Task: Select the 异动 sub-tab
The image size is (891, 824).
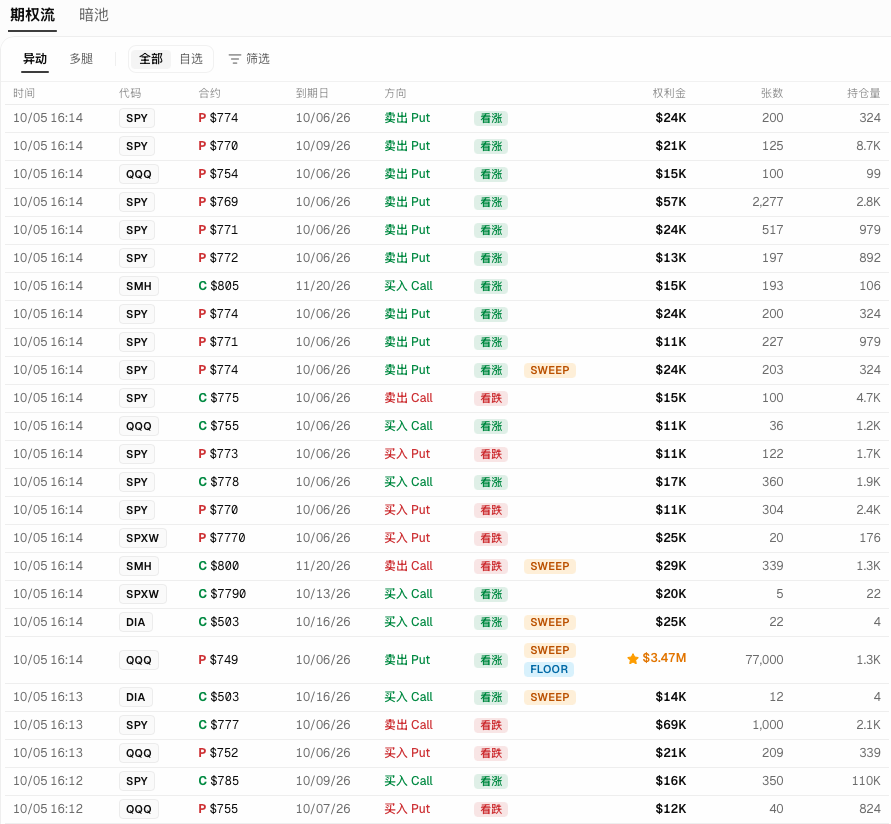Action: click(x=35, y=59)
